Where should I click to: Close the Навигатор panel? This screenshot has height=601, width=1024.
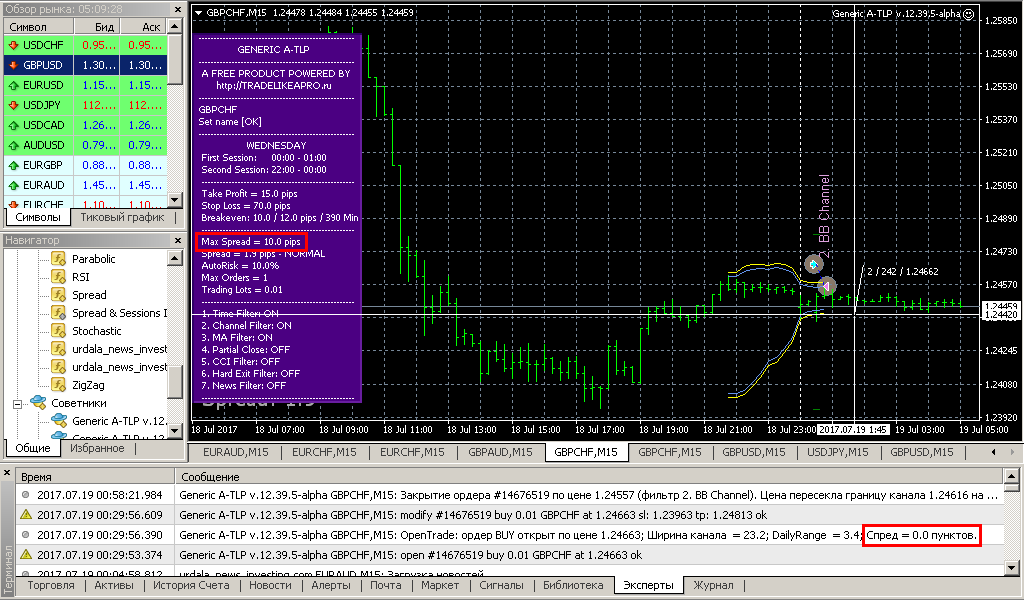(x=178, y=240)
